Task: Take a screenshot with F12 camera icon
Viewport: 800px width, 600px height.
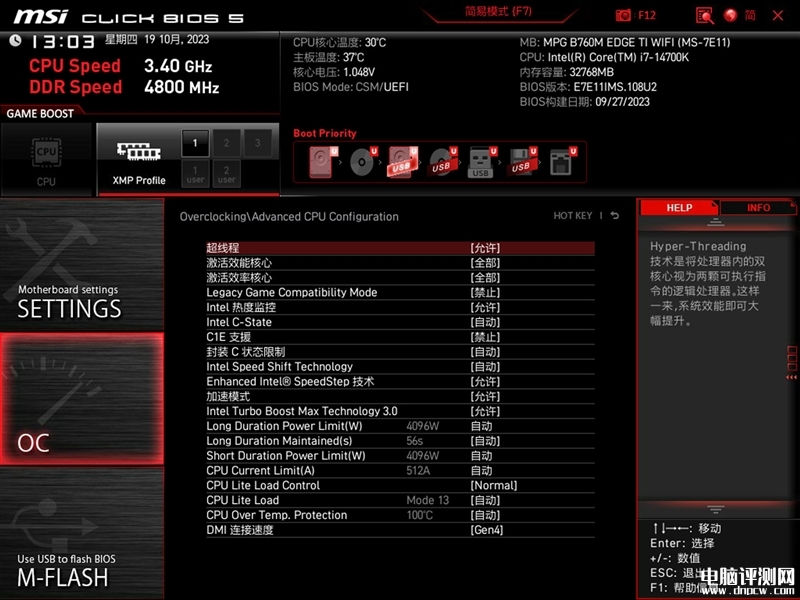Action: (623, 15)
